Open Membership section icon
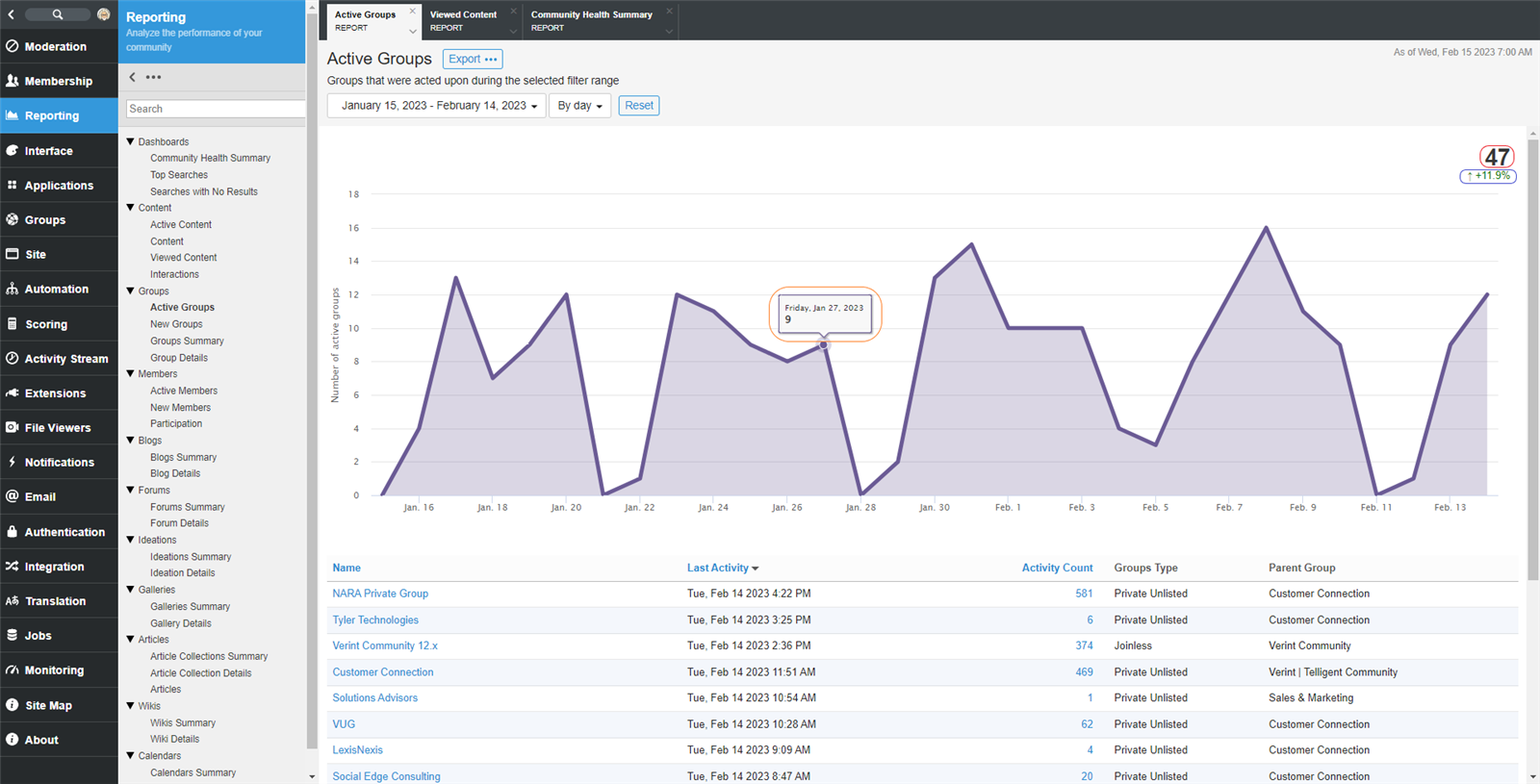 [x=13, y=81]
